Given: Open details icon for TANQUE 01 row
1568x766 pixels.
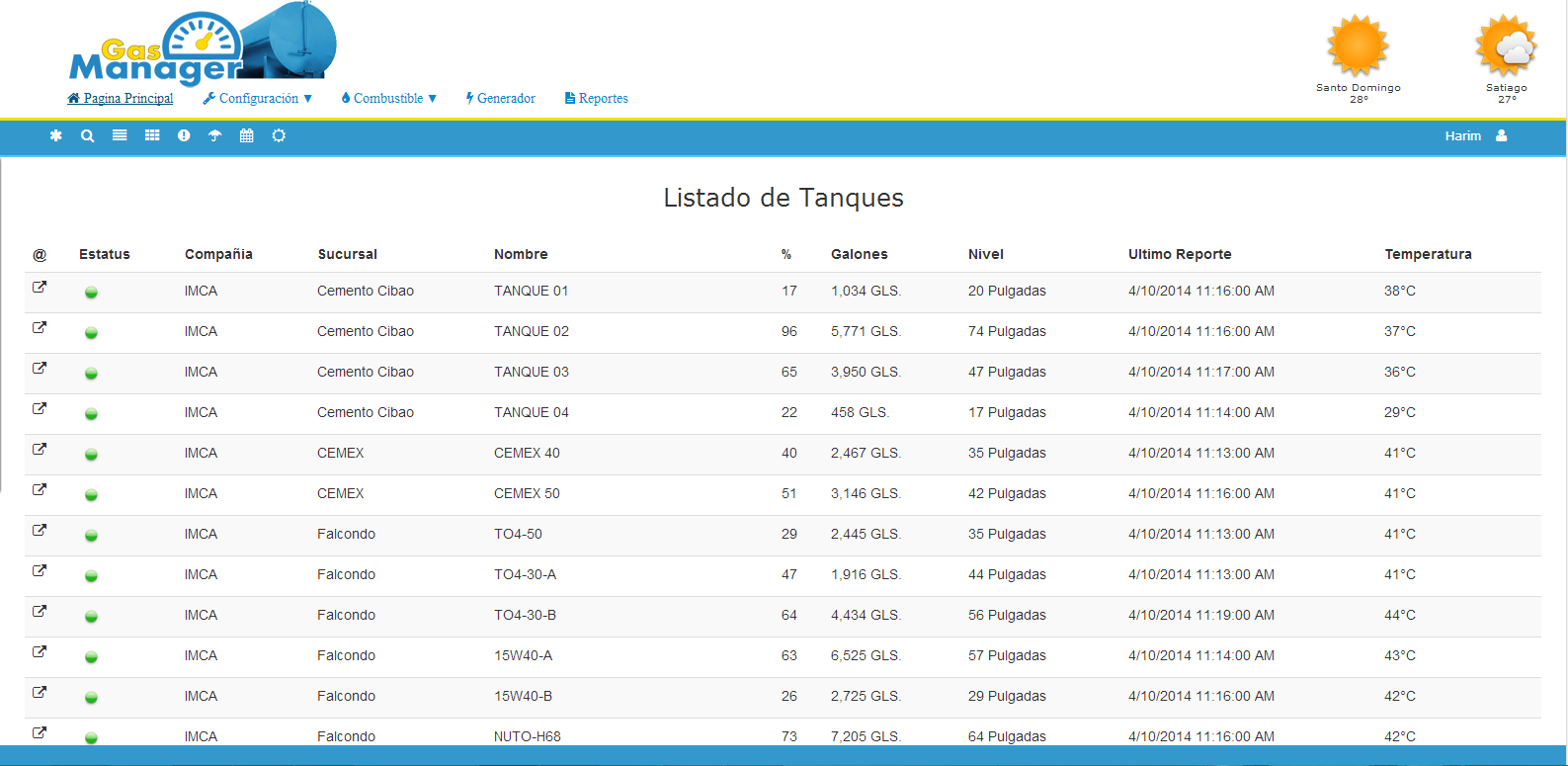Looking at the screenshot, I should tap(40, 288).
